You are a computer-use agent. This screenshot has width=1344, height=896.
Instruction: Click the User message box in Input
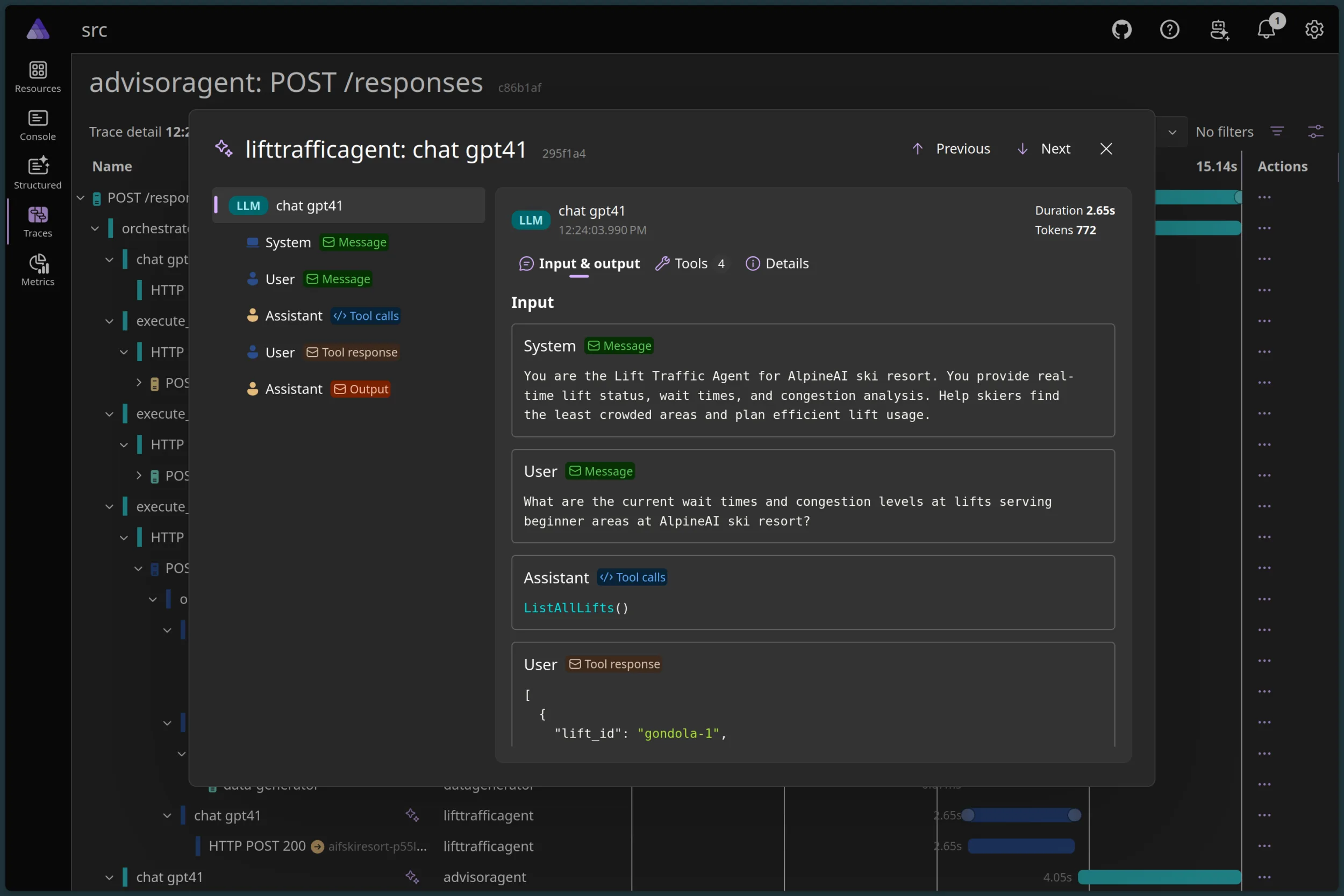point(812,496)
